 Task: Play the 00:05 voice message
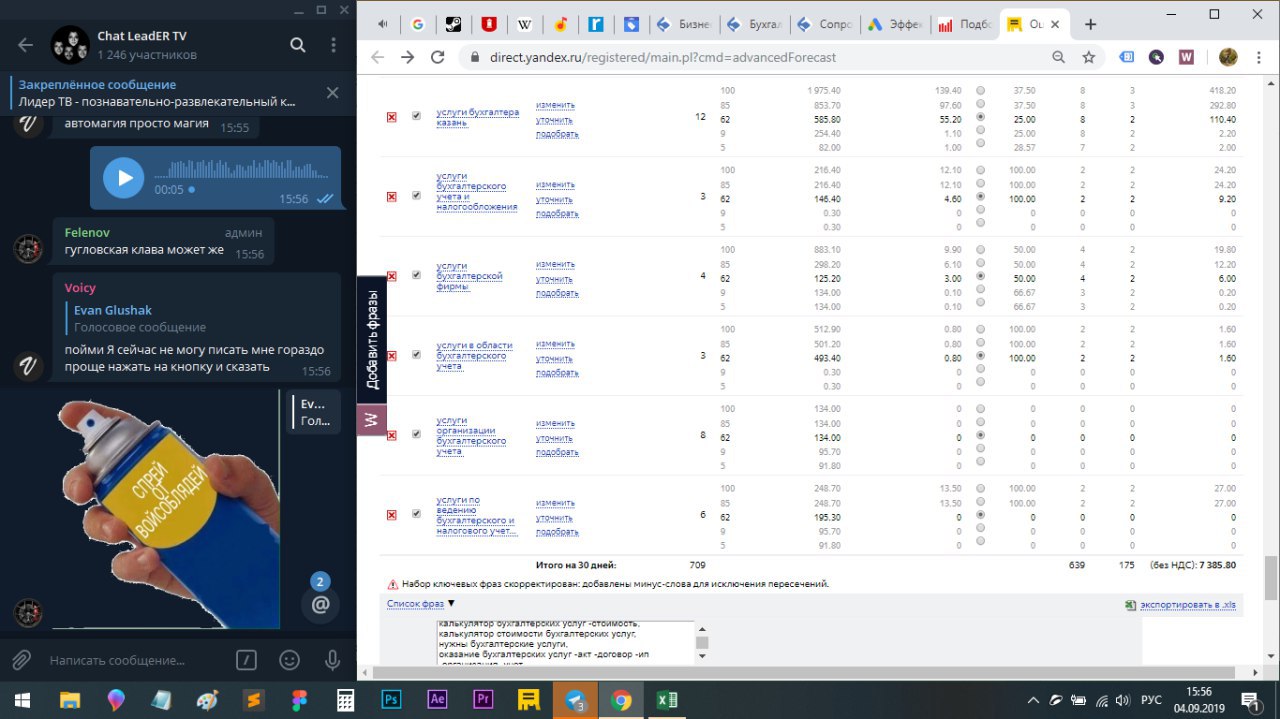point(124,178)
